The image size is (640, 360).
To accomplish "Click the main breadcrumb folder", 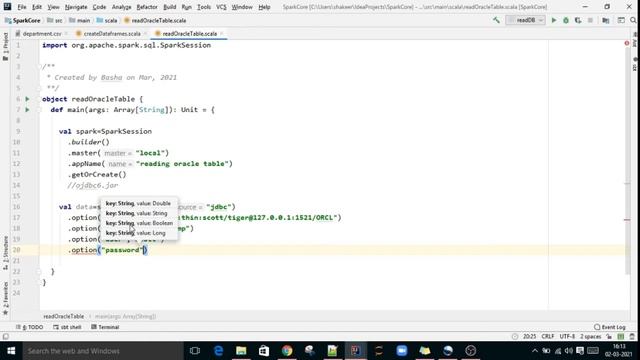I will click(x=80, y=20).
